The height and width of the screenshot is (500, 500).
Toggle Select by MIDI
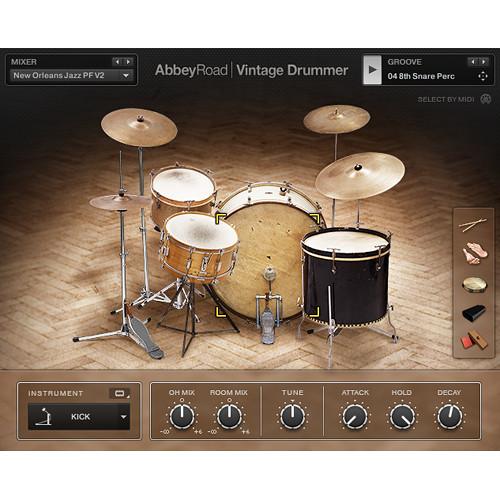[445, 99]
